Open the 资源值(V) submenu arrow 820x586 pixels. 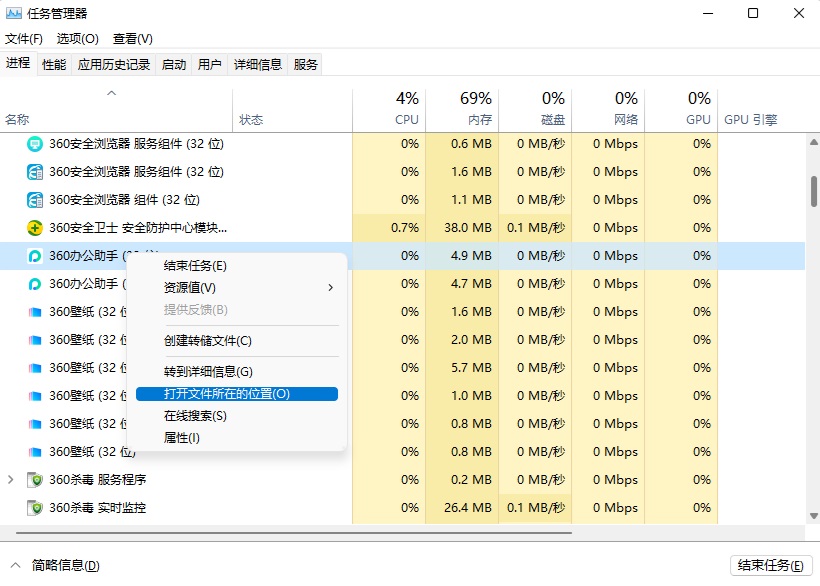pyautogui.click(x=331, y=288)
